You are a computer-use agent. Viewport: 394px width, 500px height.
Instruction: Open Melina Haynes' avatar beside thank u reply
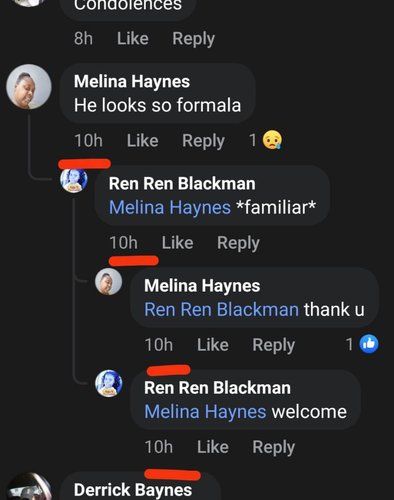tap(109, 282)
